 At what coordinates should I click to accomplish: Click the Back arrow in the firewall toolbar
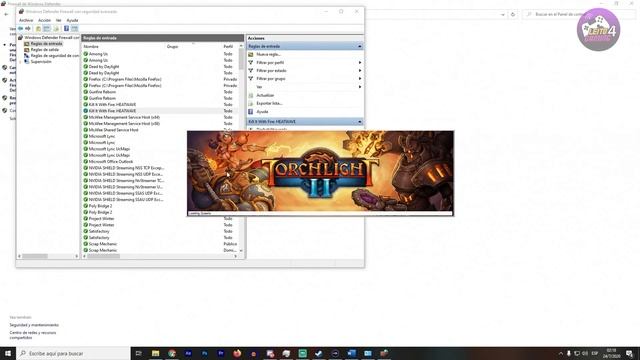tap(20, 29)
